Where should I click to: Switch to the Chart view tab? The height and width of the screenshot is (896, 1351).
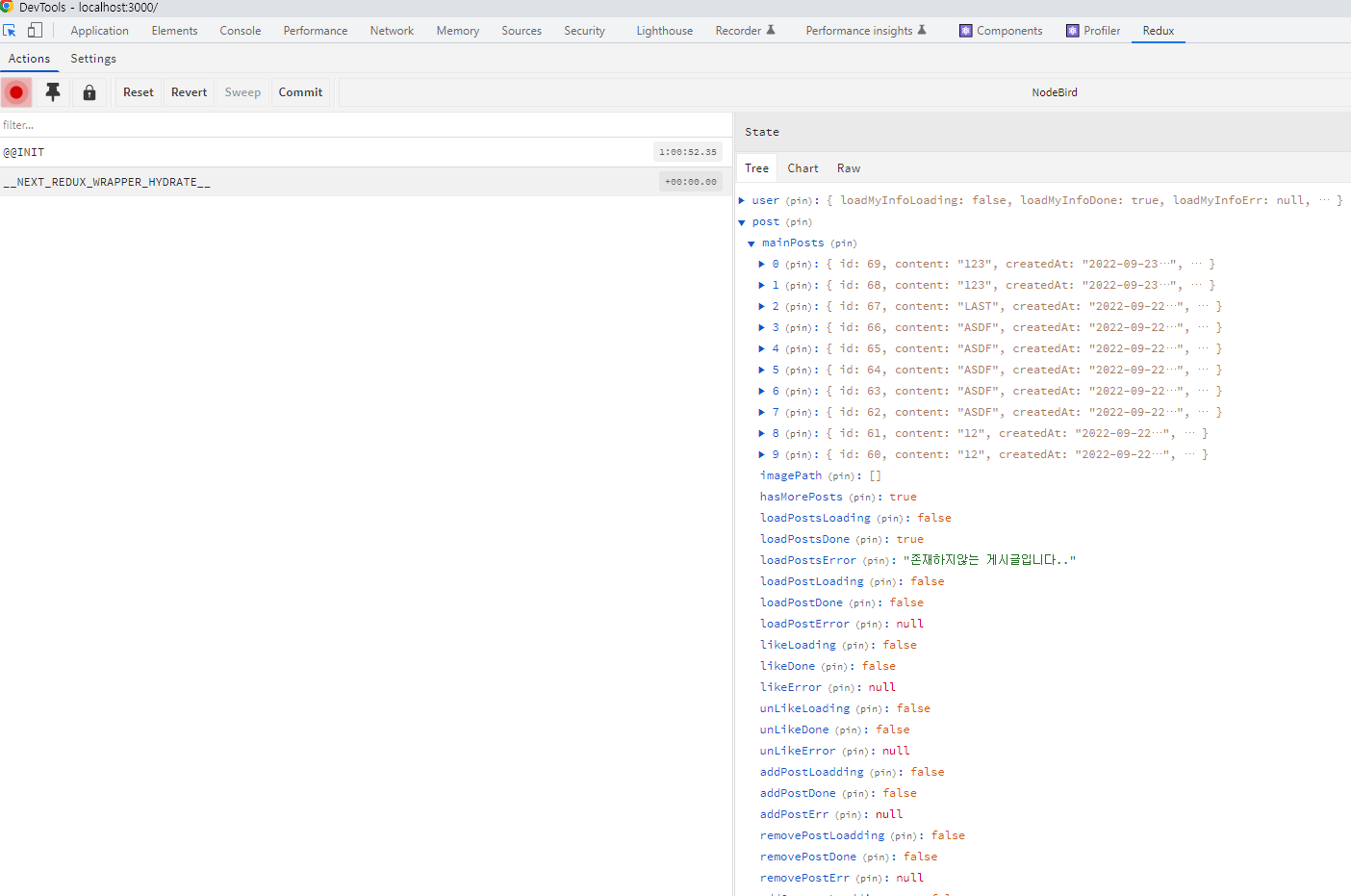coord(803,168)
